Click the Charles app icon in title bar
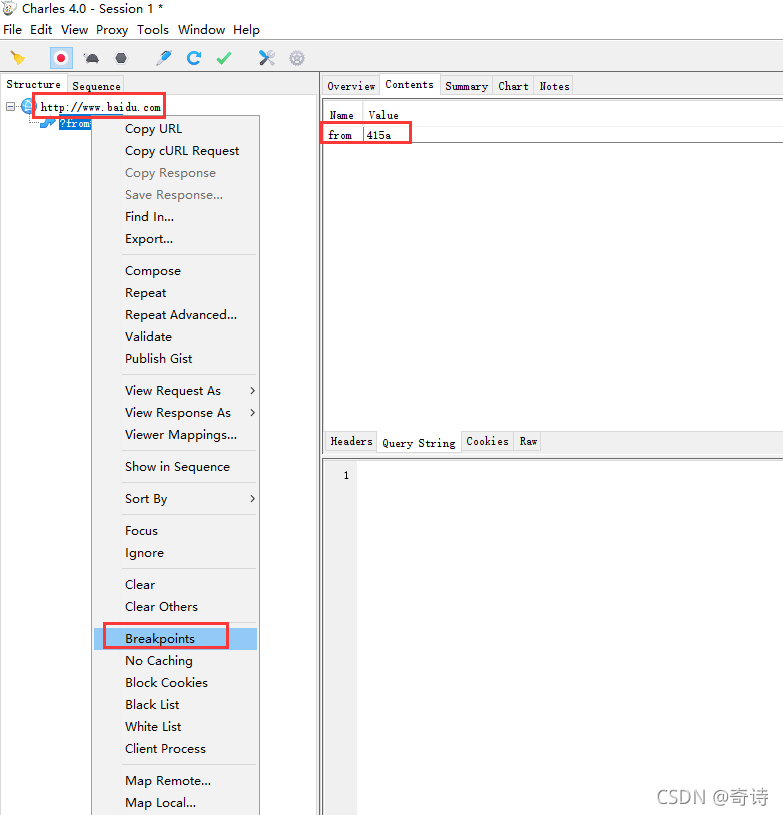The width and height of the screenshot is (783, 815). (9, 8)
